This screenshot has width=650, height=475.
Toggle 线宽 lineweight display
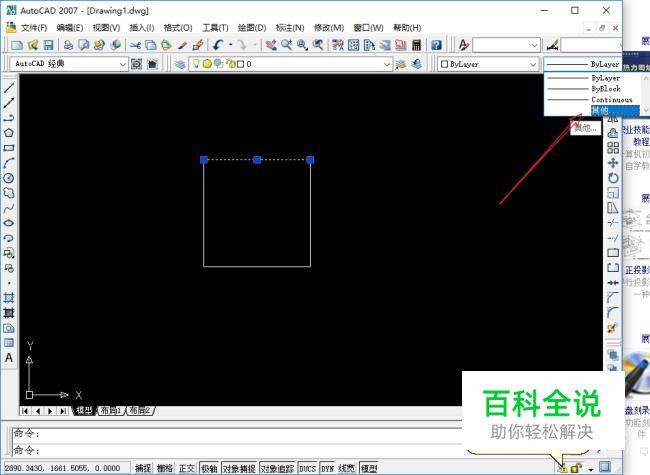pyautogui.click(x=346, y=468)
